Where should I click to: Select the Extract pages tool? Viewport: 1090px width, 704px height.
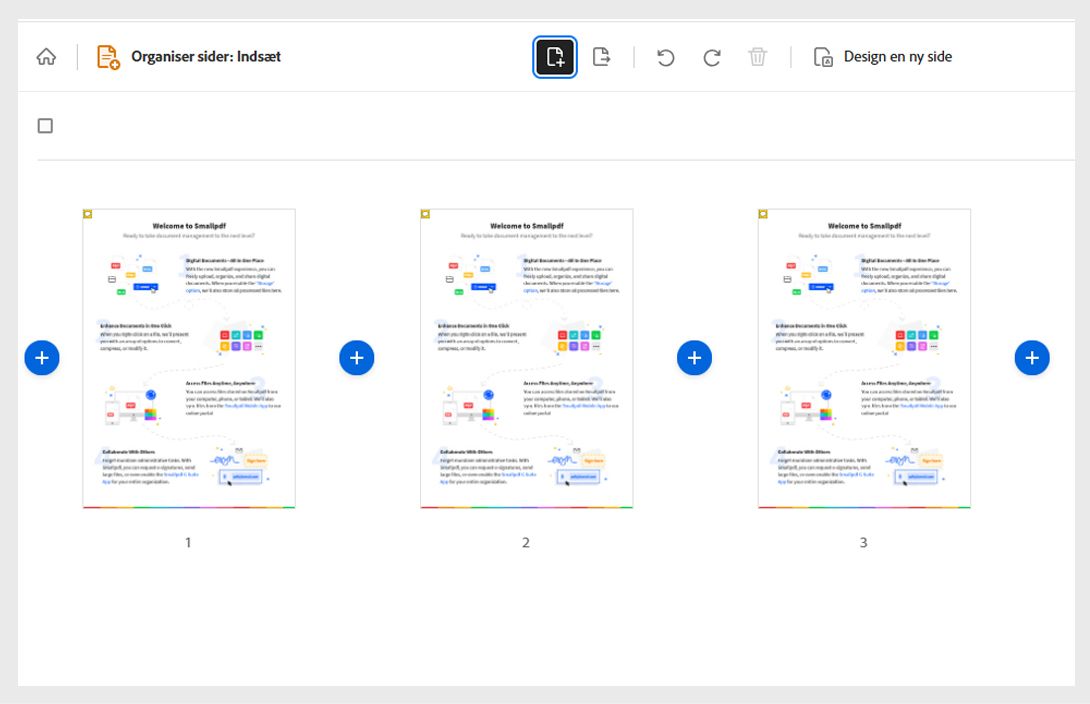[x=603, y=56]
